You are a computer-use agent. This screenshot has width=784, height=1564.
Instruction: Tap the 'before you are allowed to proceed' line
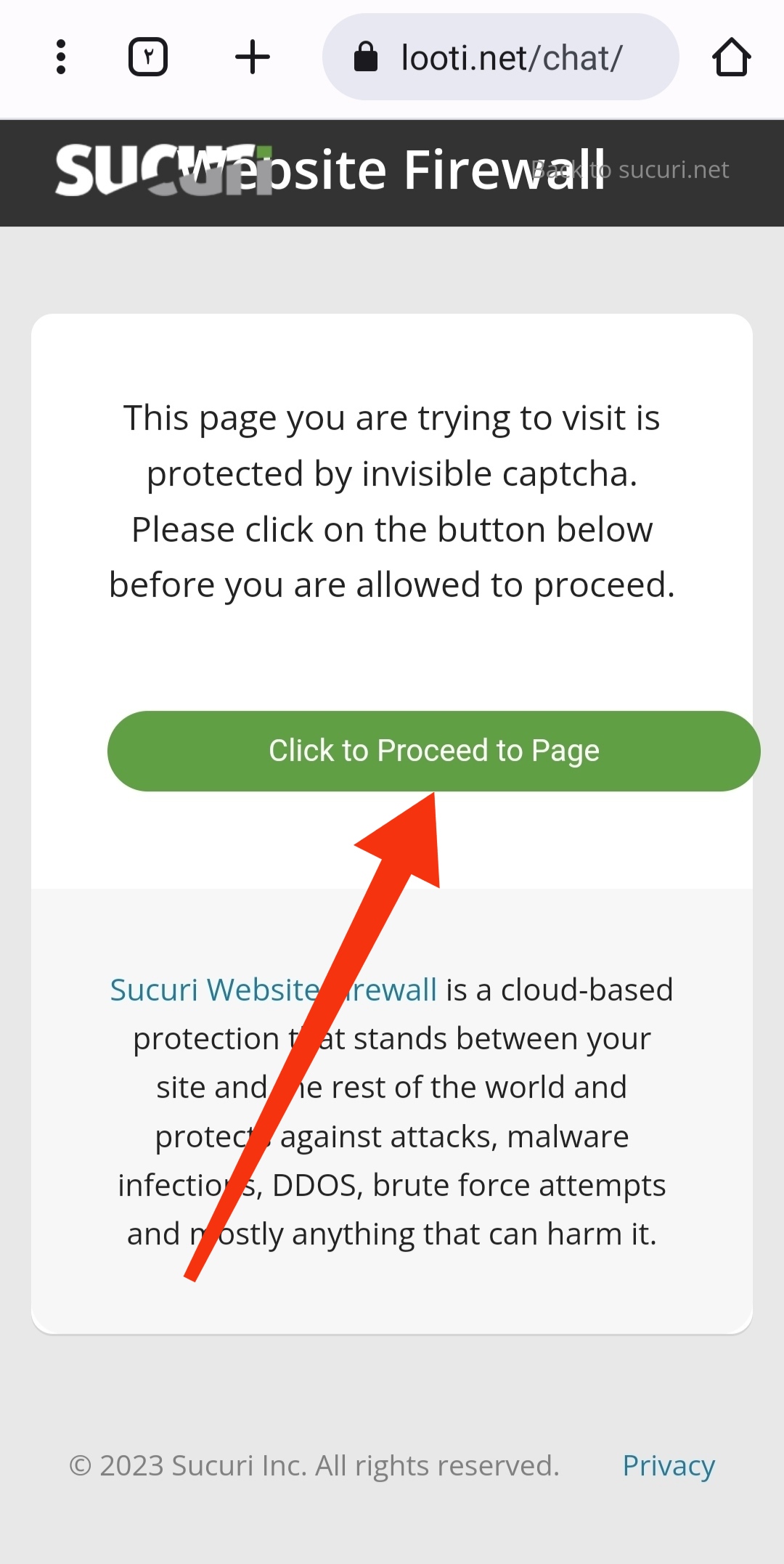click(392, 585)
